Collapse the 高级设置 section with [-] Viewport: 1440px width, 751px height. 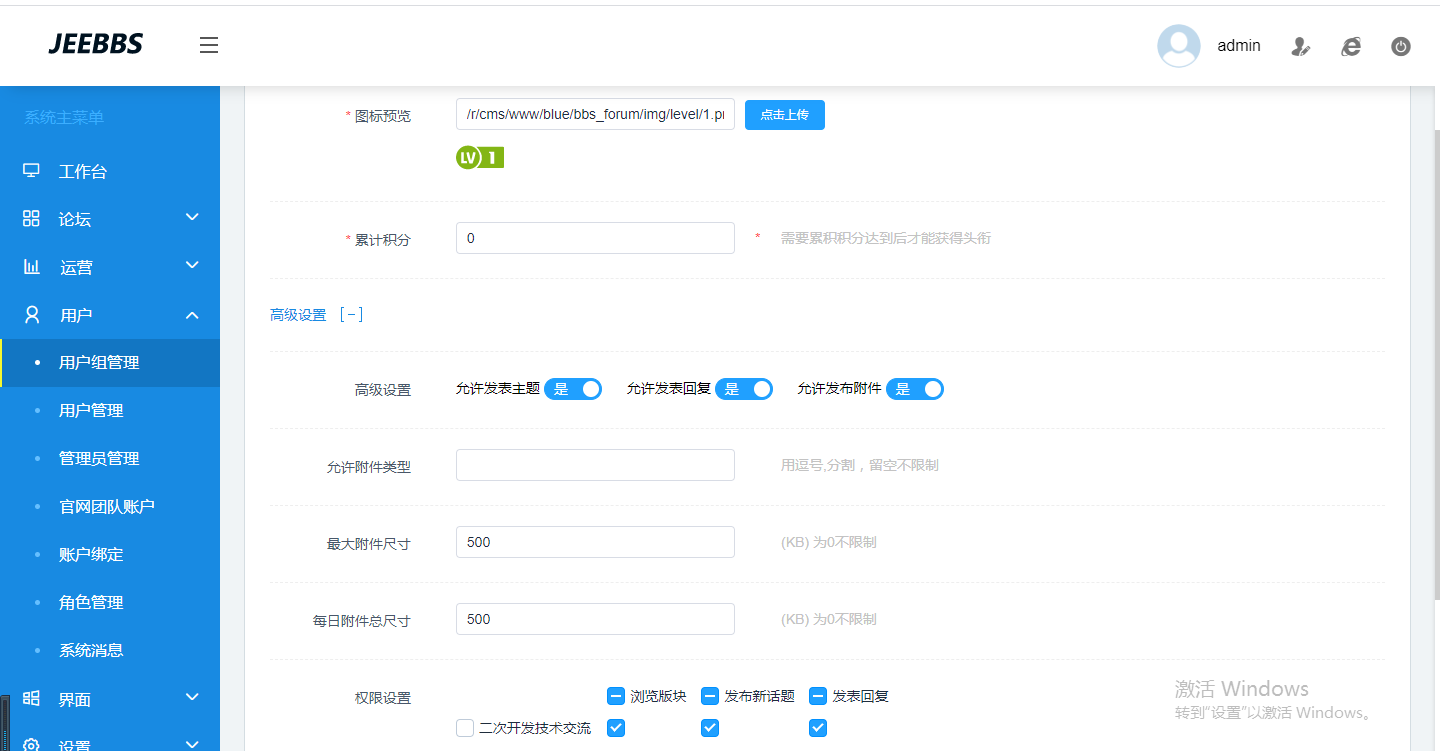tap(351, 315)
